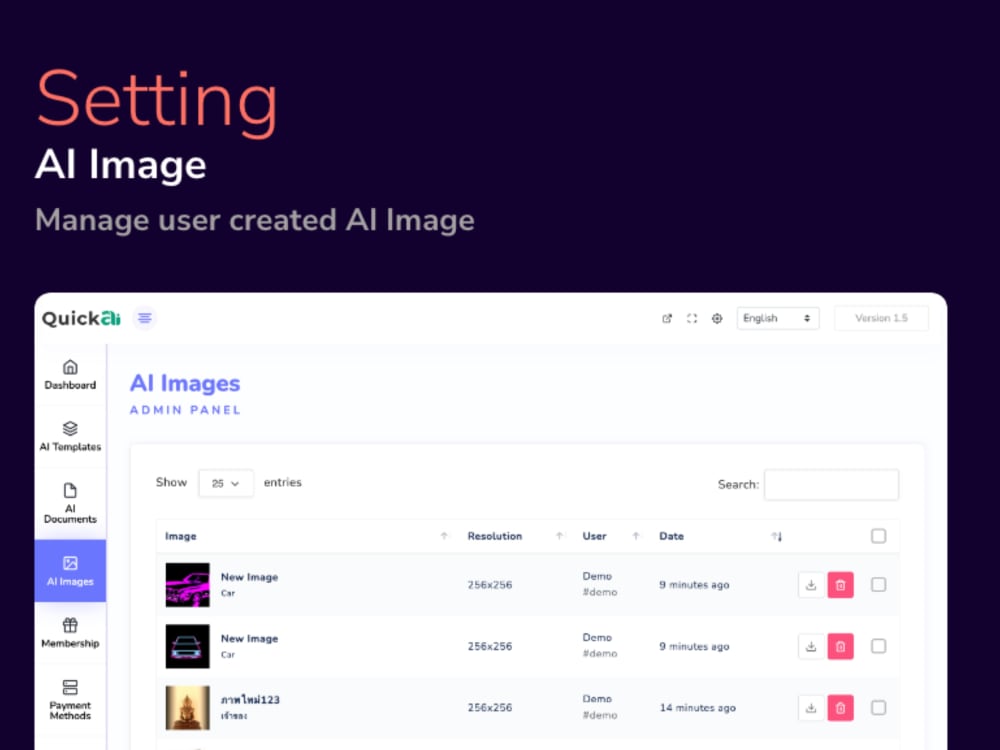Open the external link icon near the header
Viewport: 1000px width, 750px height.
[x=668, y=317]
